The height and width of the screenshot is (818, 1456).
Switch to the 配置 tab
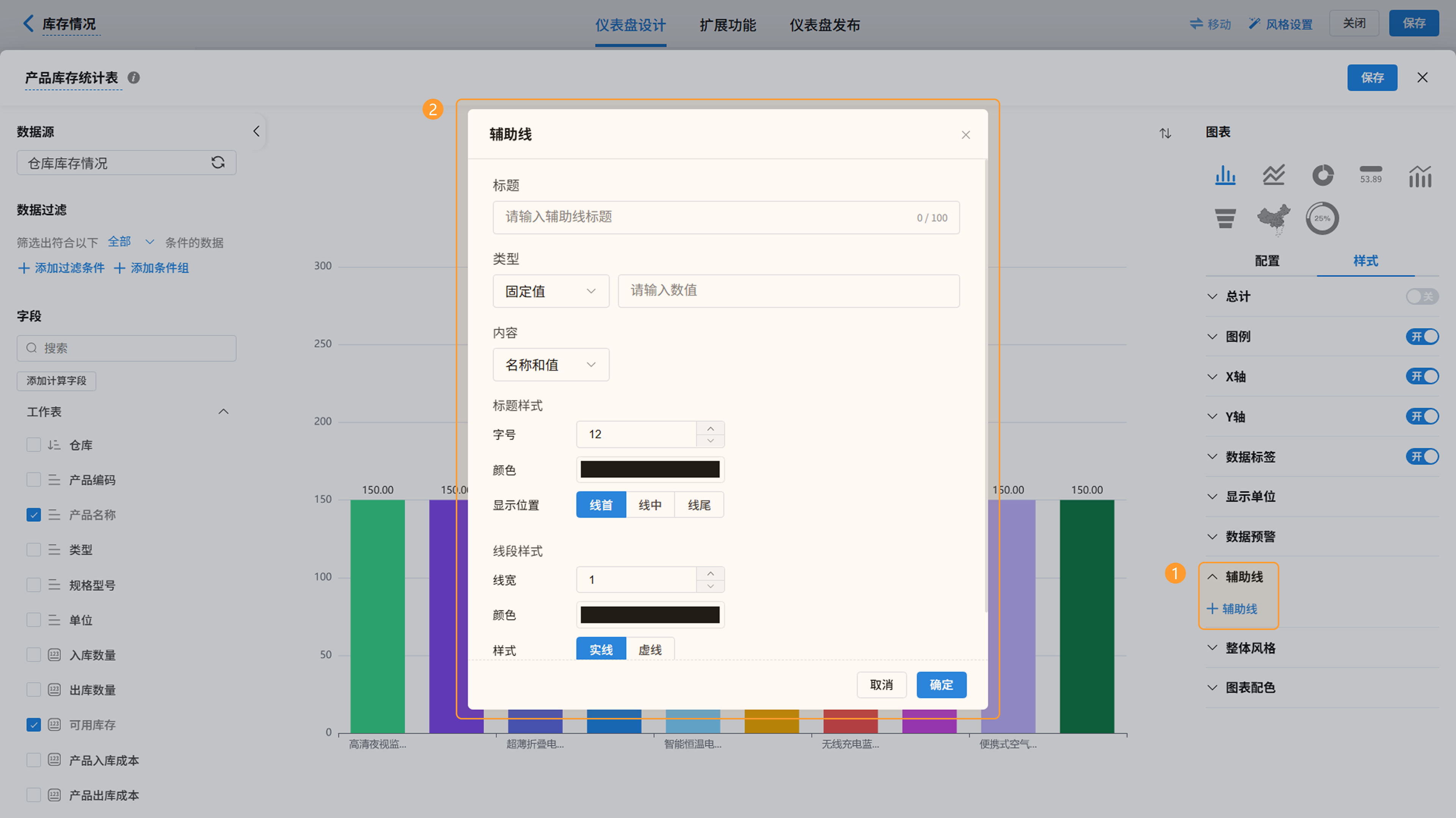[x=1267, y=261]
